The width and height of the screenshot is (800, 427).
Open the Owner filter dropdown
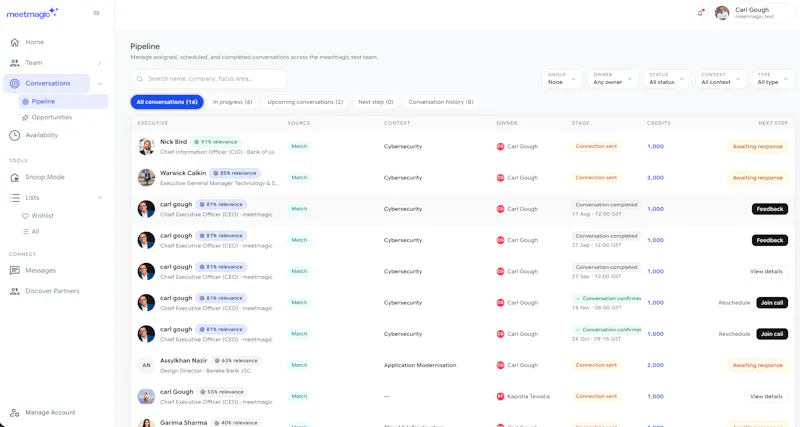click(x=613, y=79)
